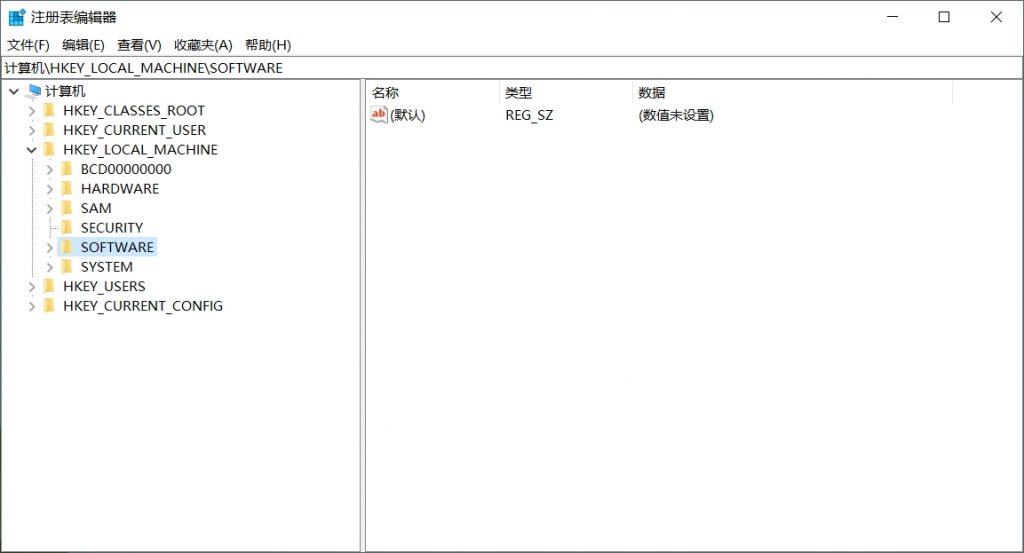Open the 文件(F) menu
1024x553 pixels.
click(x=28, y=45)
